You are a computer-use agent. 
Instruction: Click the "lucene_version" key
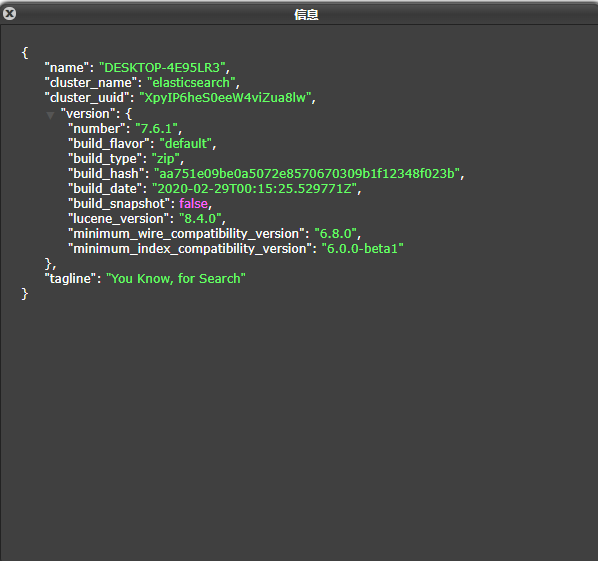[x=119, y=219]
